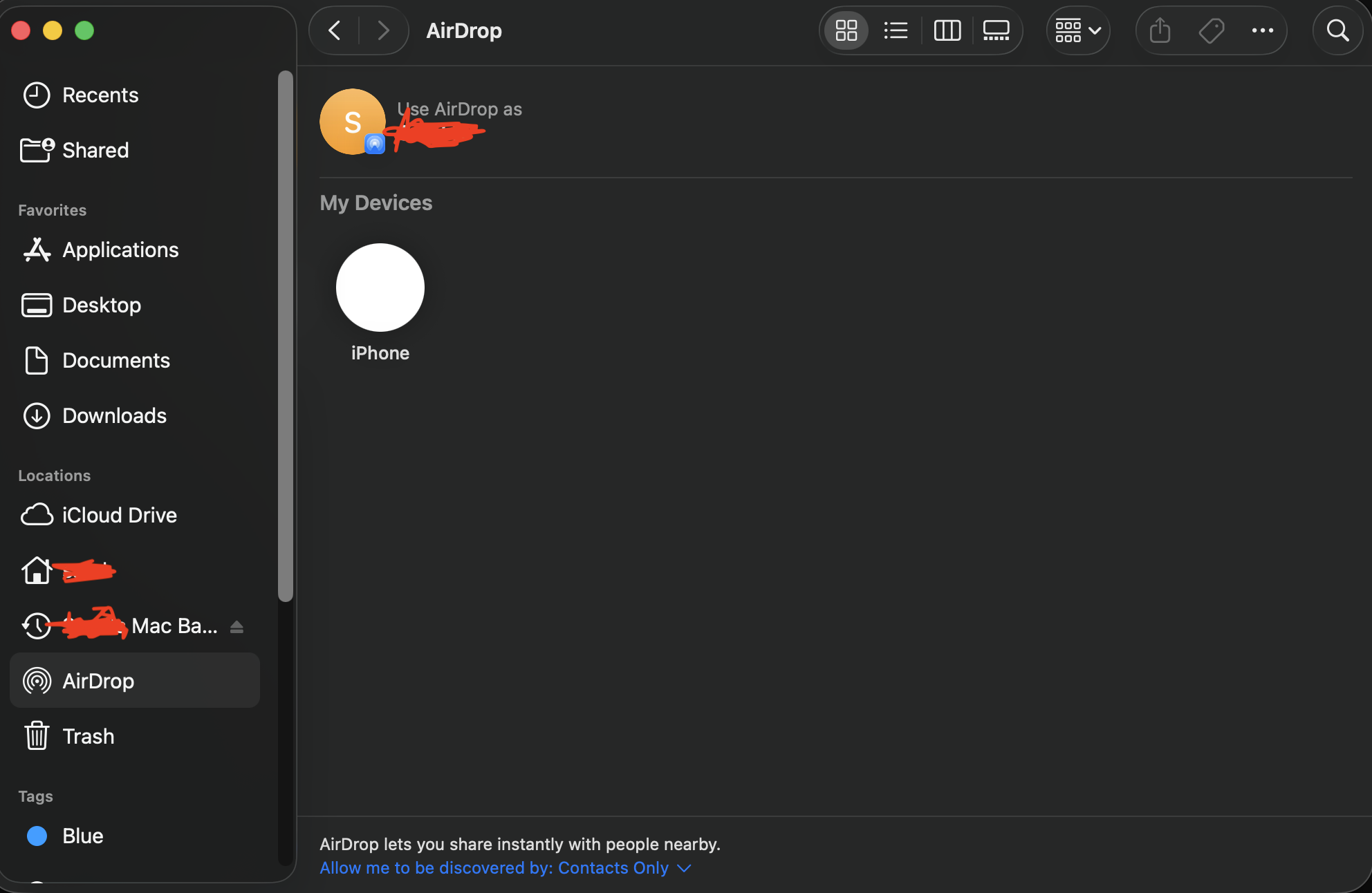Expand the Contacts Only discovery dropdown
The image size is (1372, 893).
pyautogui.click(x=506, y=868)
